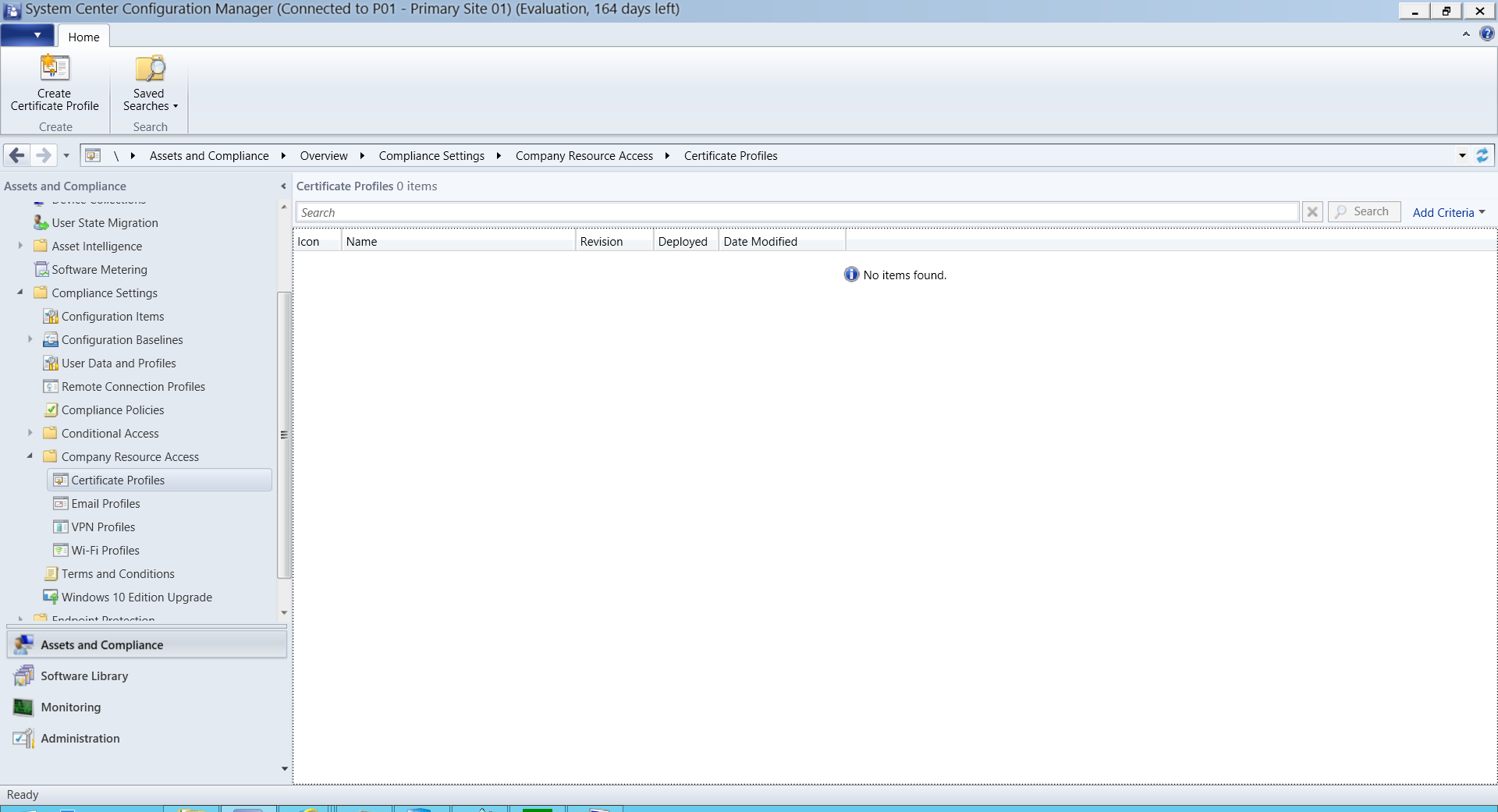Select Compliance Policies

112,410
